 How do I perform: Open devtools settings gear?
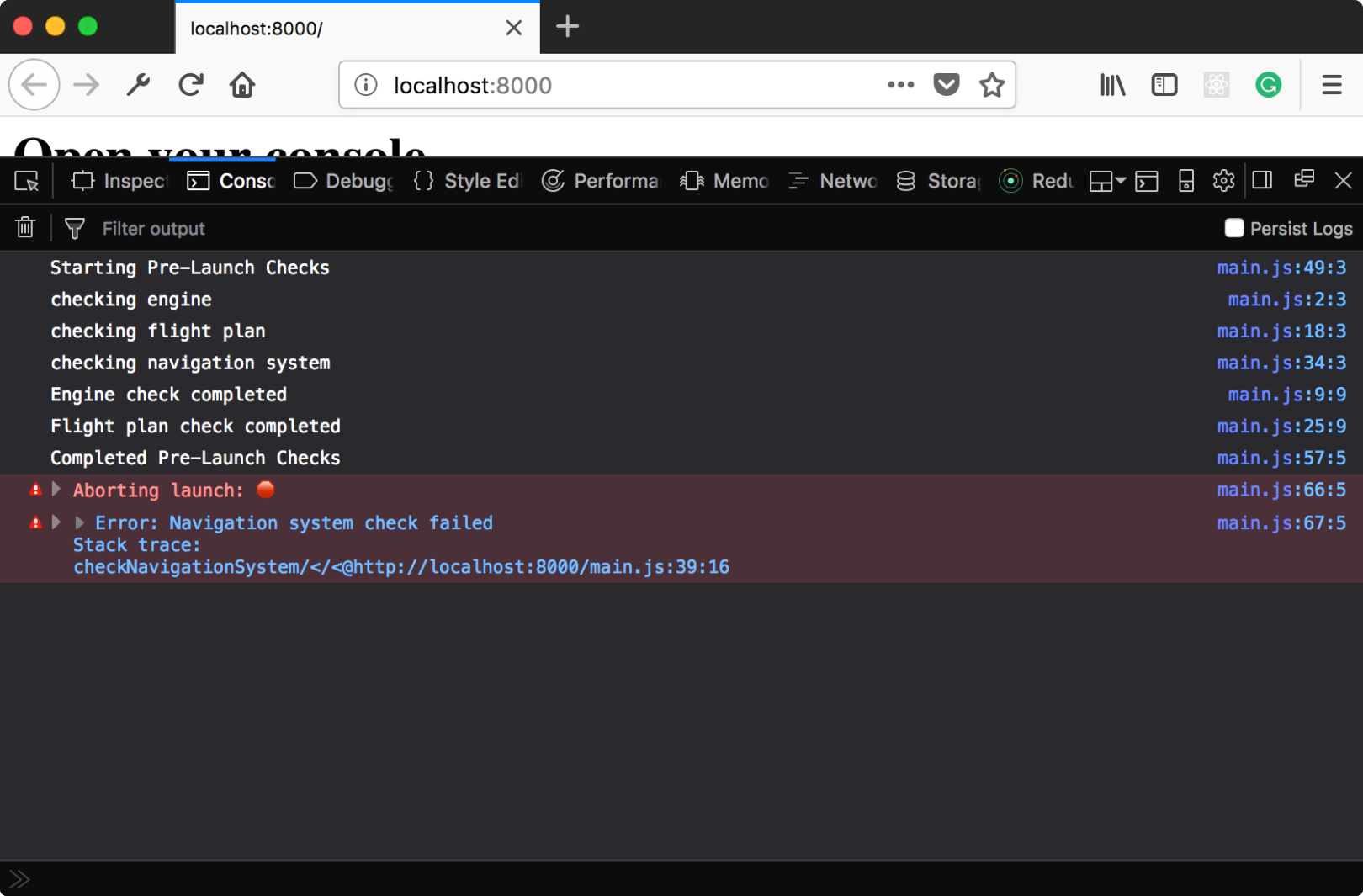1223,181
